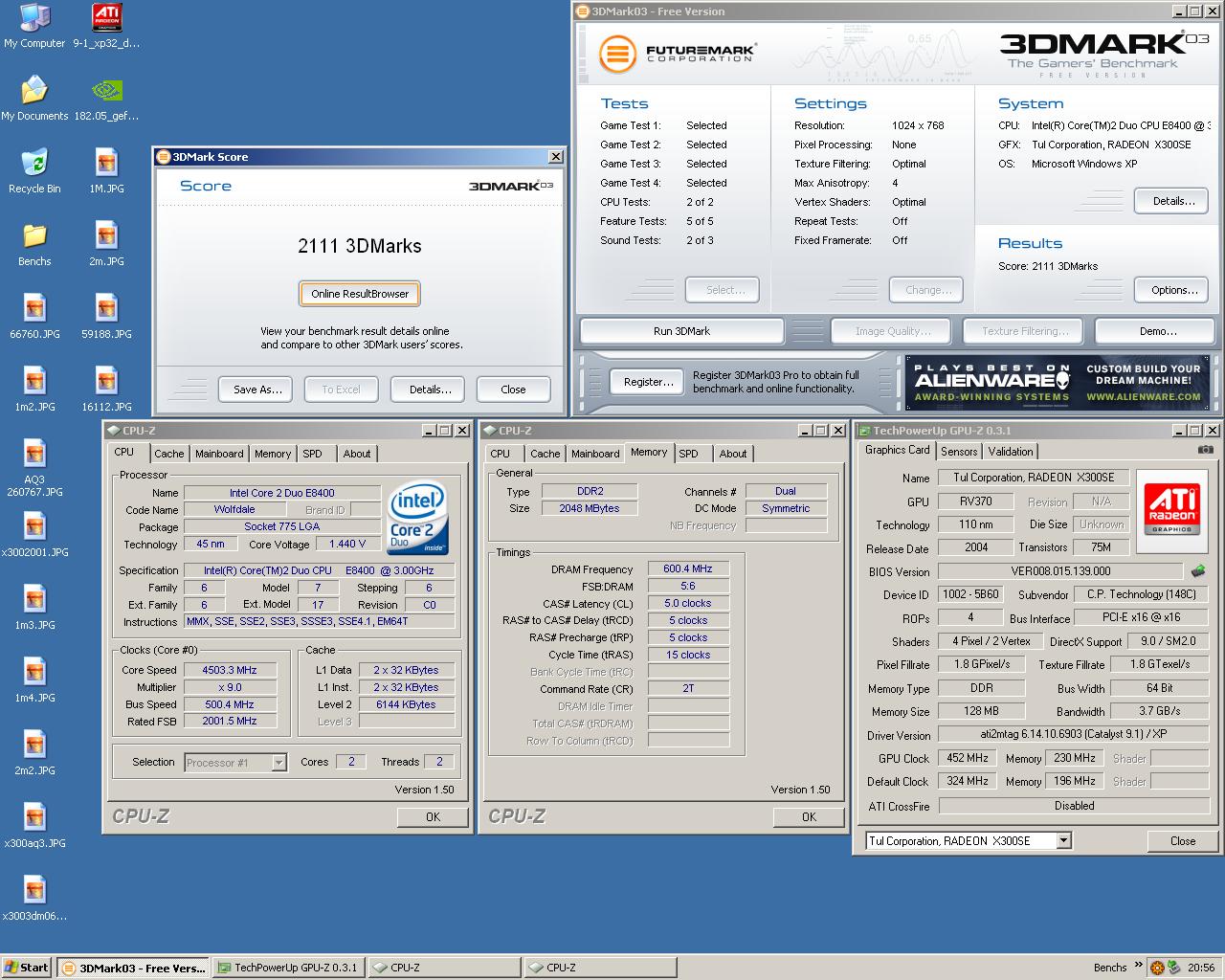Select the x3002001.JPG desktop file

(x=34, y=535)
